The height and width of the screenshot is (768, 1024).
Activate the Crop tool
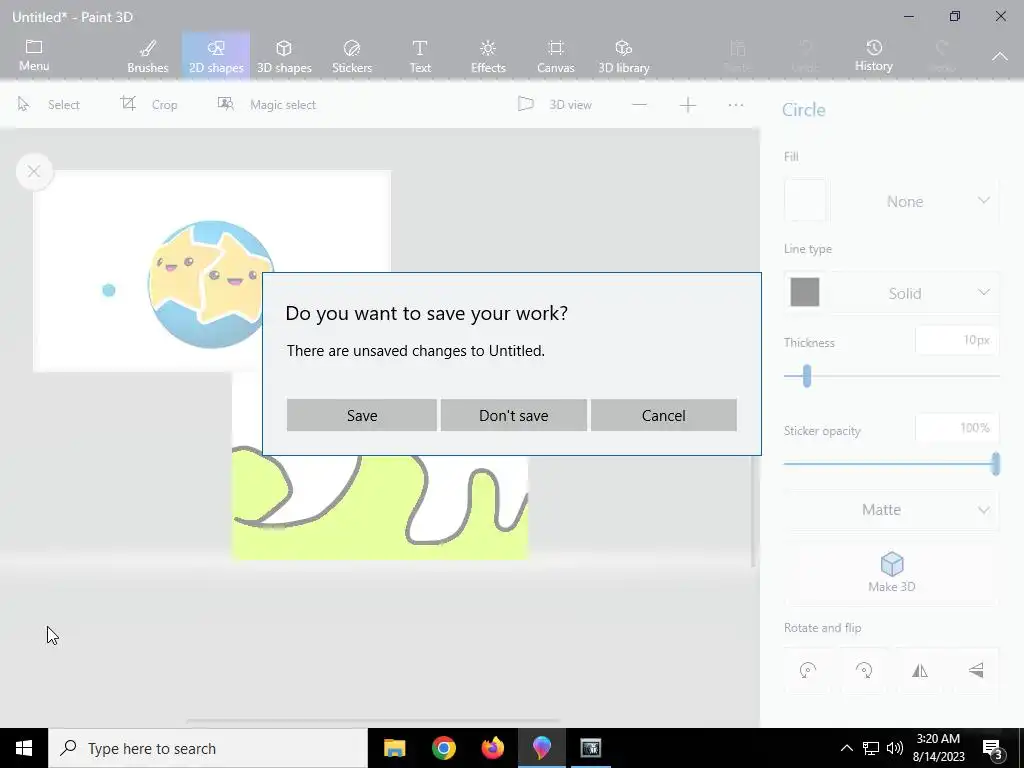[x=149, y=104]
